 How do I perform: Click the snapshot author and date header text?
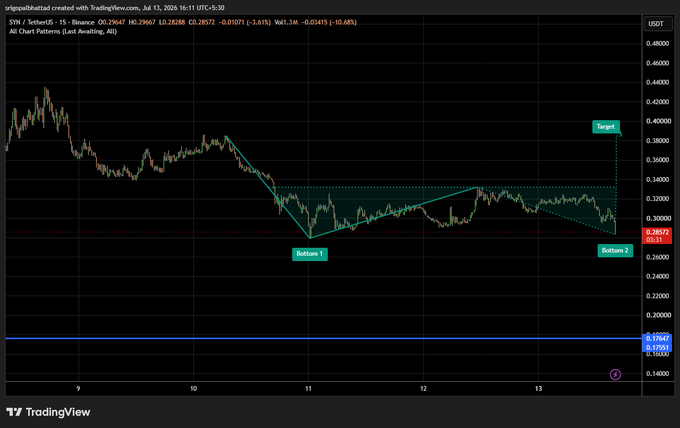point(115,8)
